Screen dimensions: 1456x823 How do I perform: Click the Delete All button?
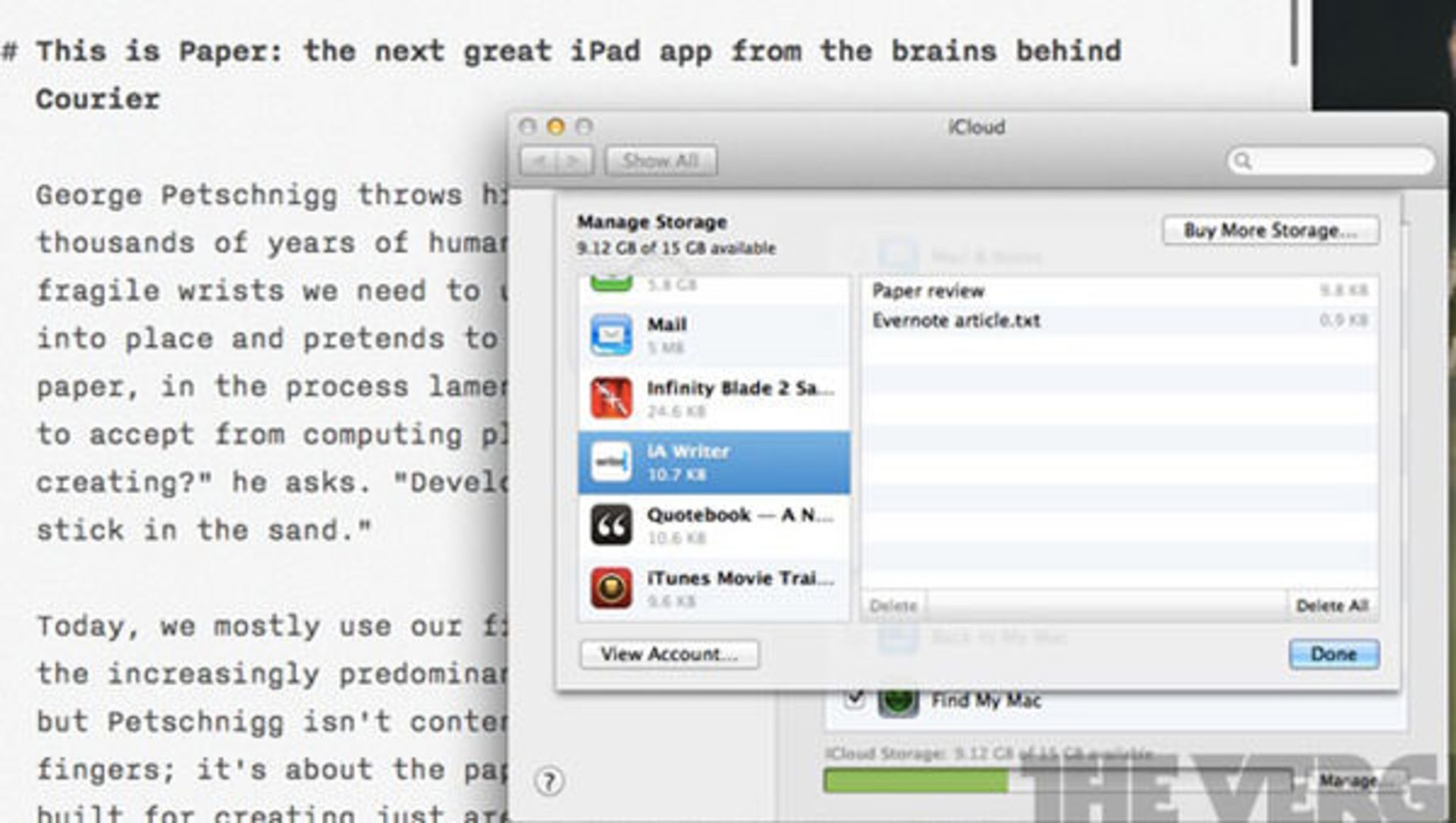(1332, 605)
